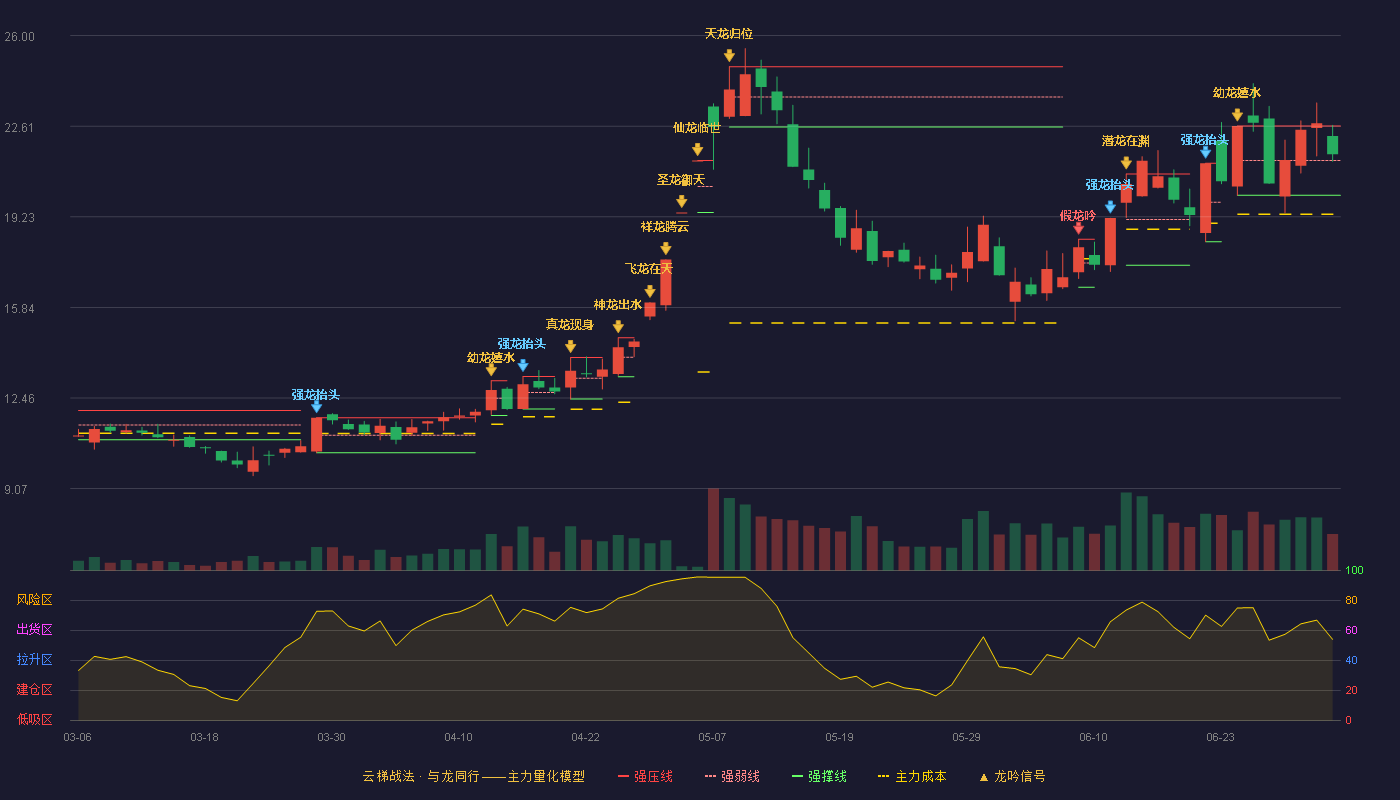Viewport: 1400px width, 800px height.
Task: Click the 祥龙腾云 signal label
Action: [x=665, y=227]
